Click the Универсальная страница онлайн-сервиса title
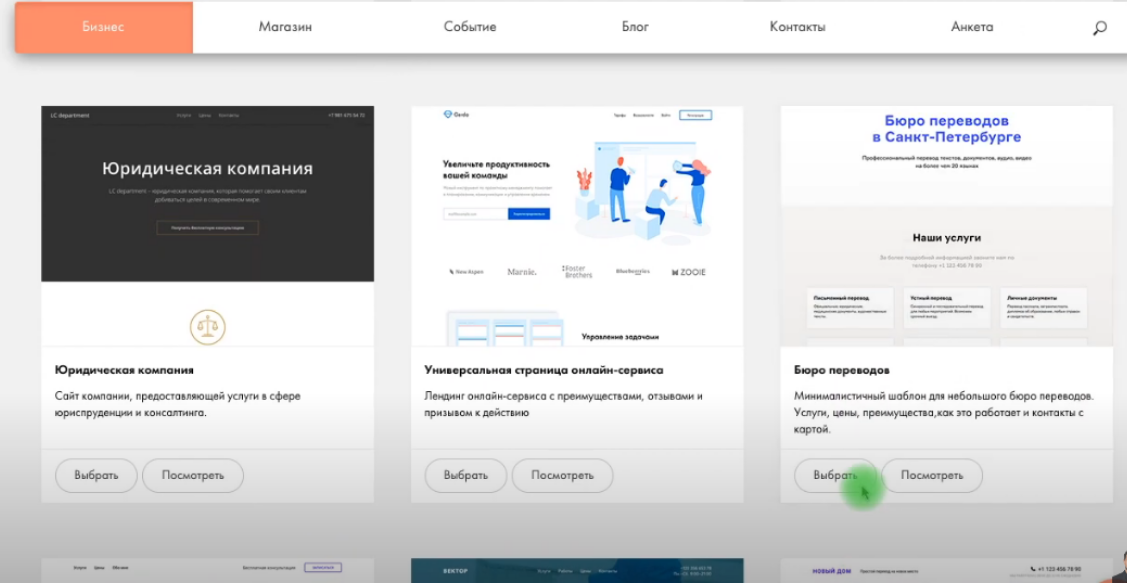The height and width of the screenshot is (583, 1127). point(544,370)
